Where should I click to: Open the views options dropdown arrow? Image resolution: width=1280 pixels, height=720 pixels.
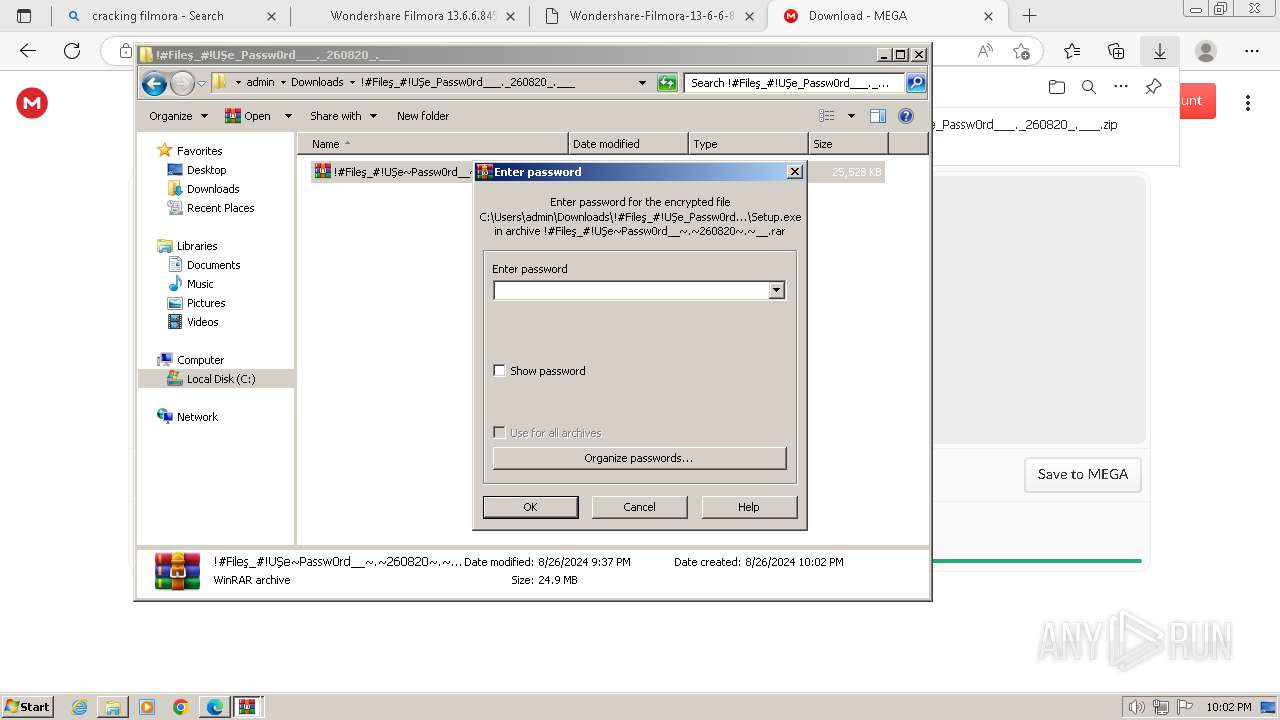[851, 116]
